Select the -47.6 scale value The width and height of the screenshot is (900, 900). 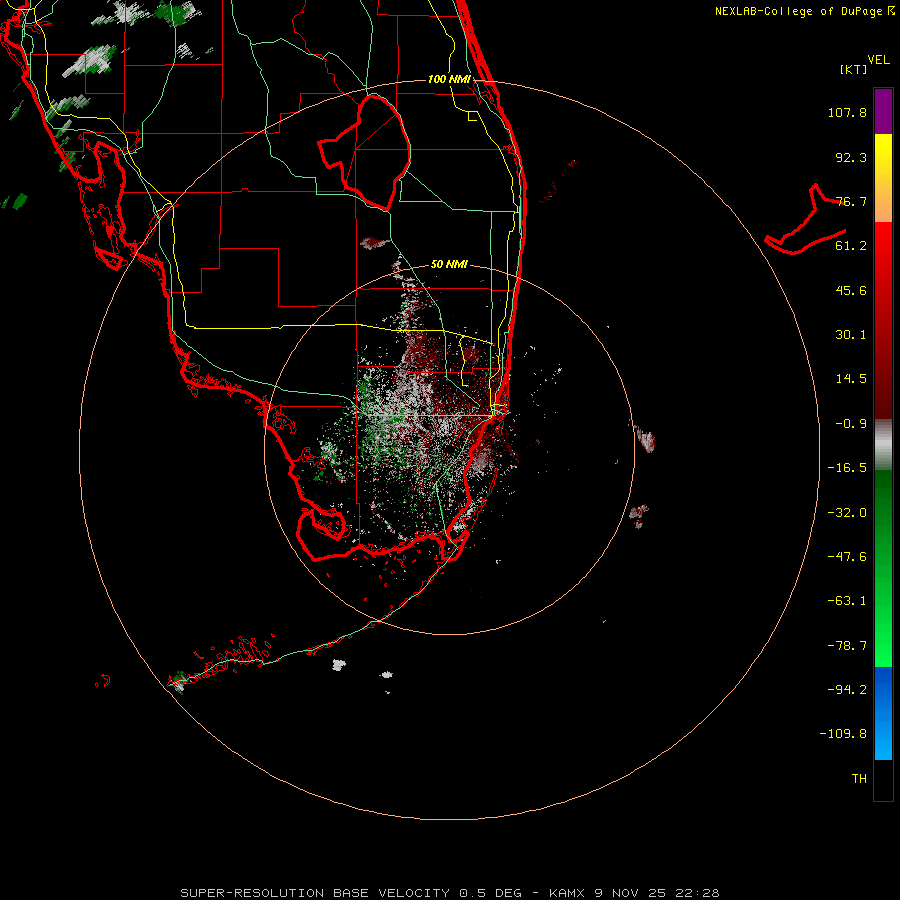[x=847, y=557]
